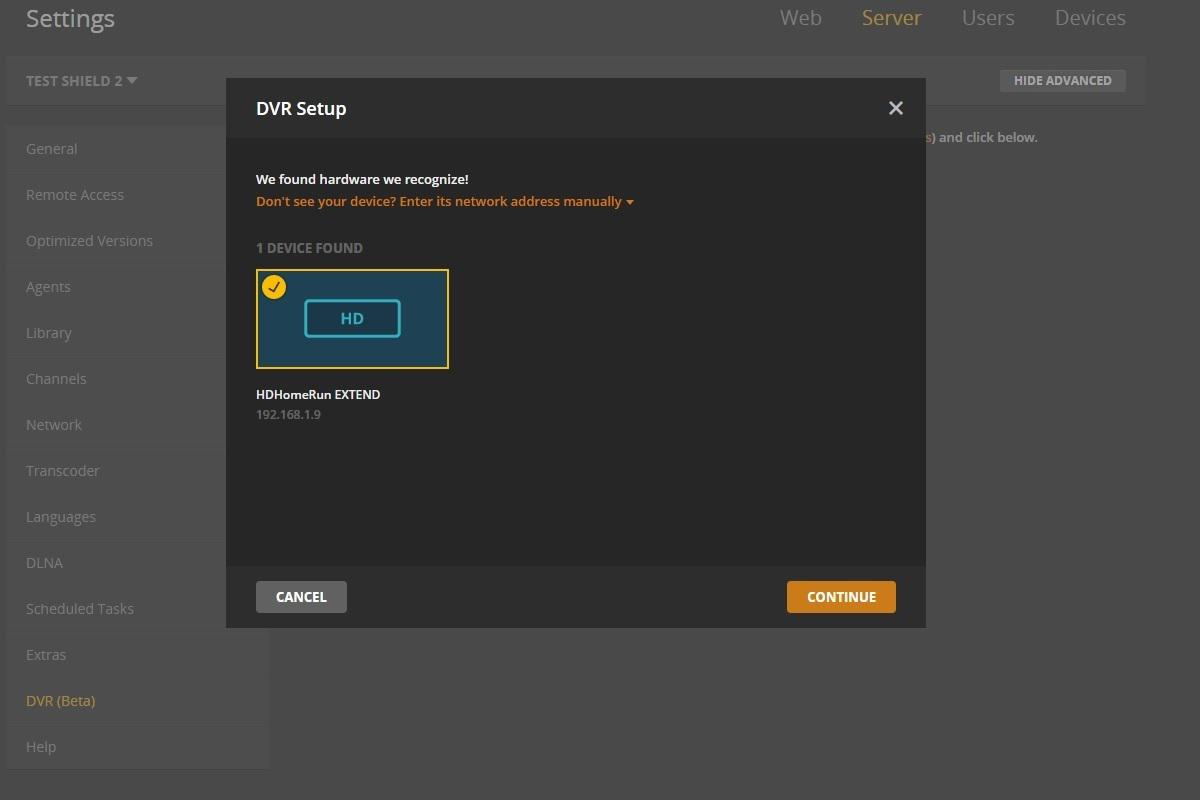1200x800 pixels.
Task: Open the TEST SHIELD 2 server dropdown
Action: pos(82,81)
